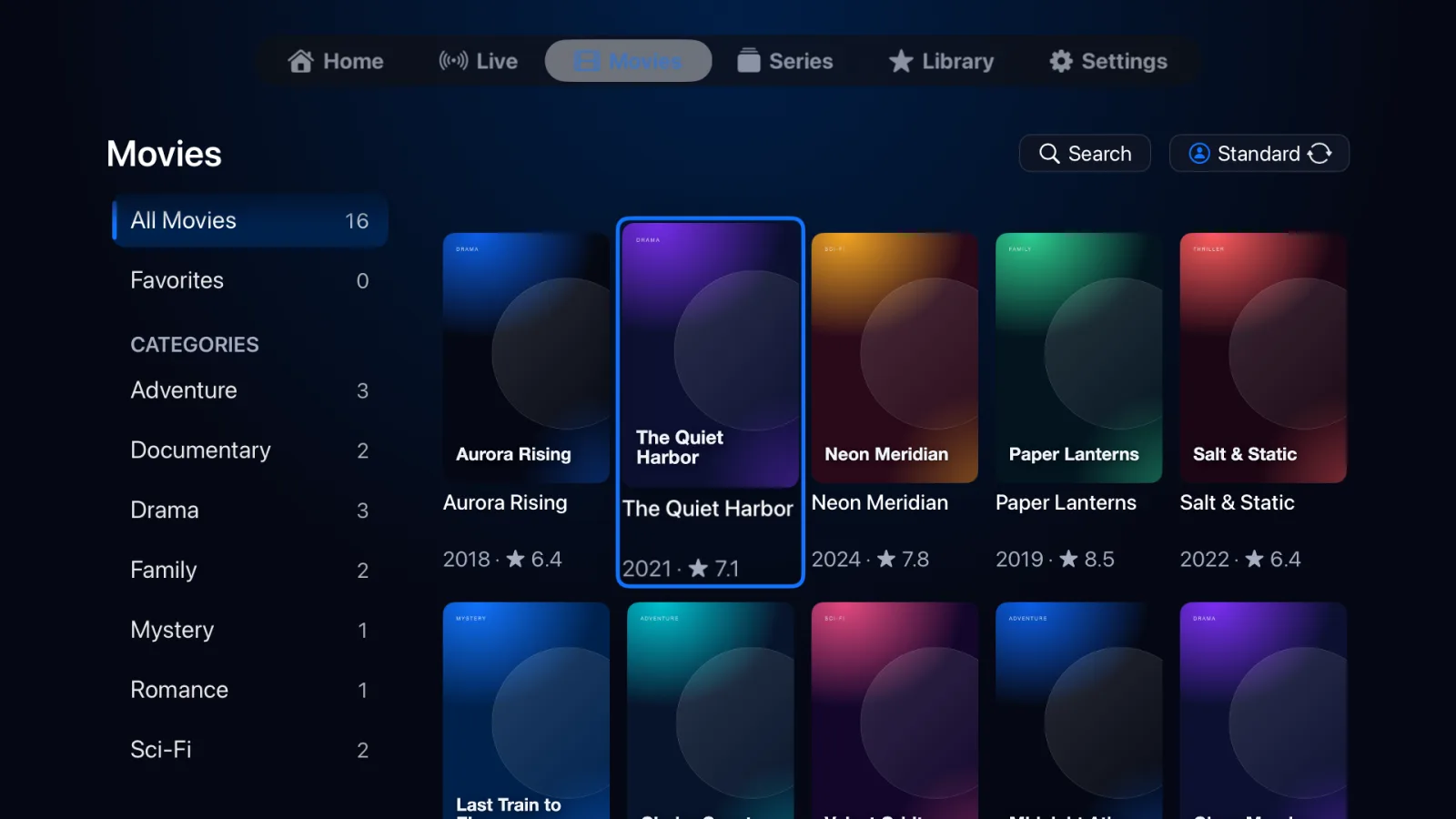The height and width of the screenshot is (819, 1456).
Task: Filter by Documentary category
Action: (x=250, y=450)
